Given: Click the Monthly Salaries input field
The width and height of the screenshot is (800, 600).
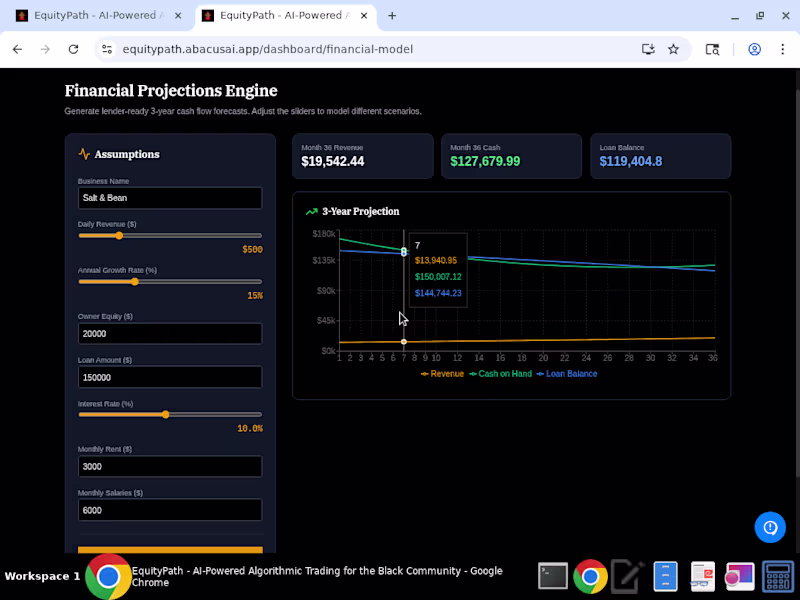Looking at the screenshot, I should 170,510.
